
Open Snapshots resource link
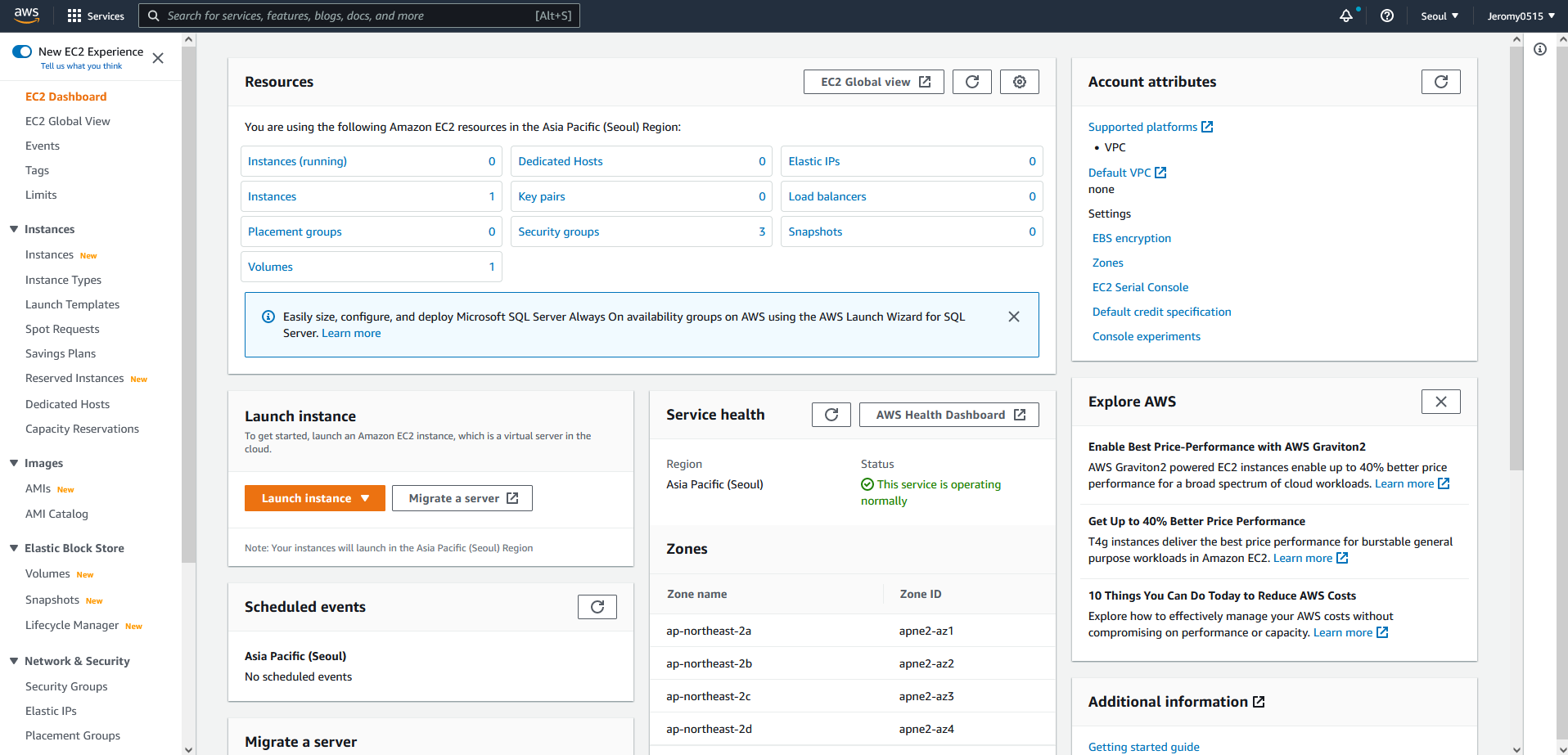815,231
